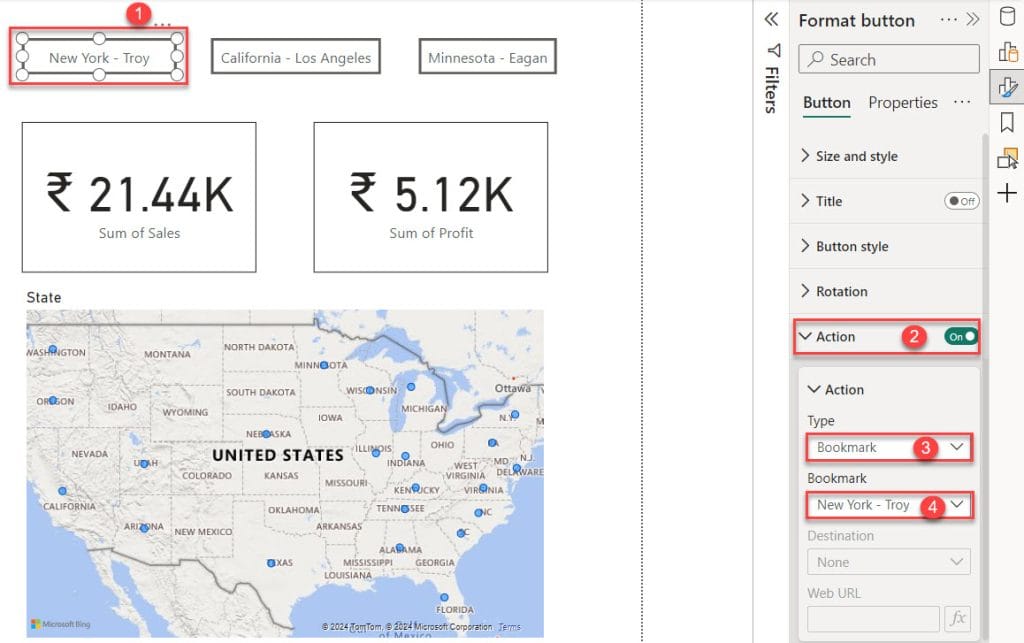Viewport: 1024px width, 643px height.
Task: Click the fx conditional formatting button
Action: point(957,618)
